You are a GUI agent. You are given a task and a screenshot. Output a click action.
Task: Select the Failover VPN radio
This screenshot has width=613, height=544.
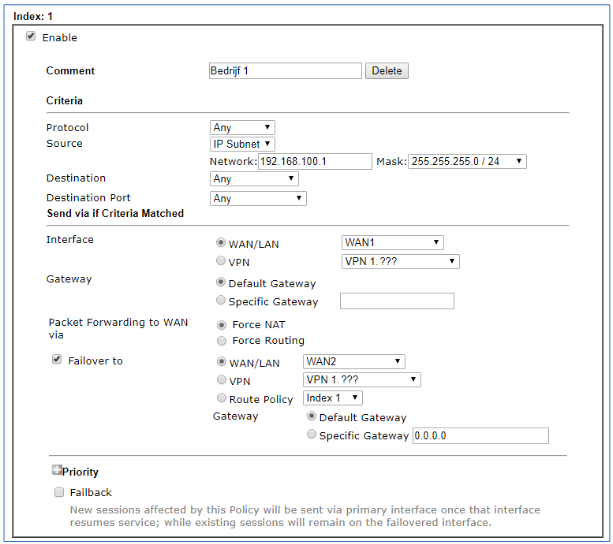click(x=222, y=379)
